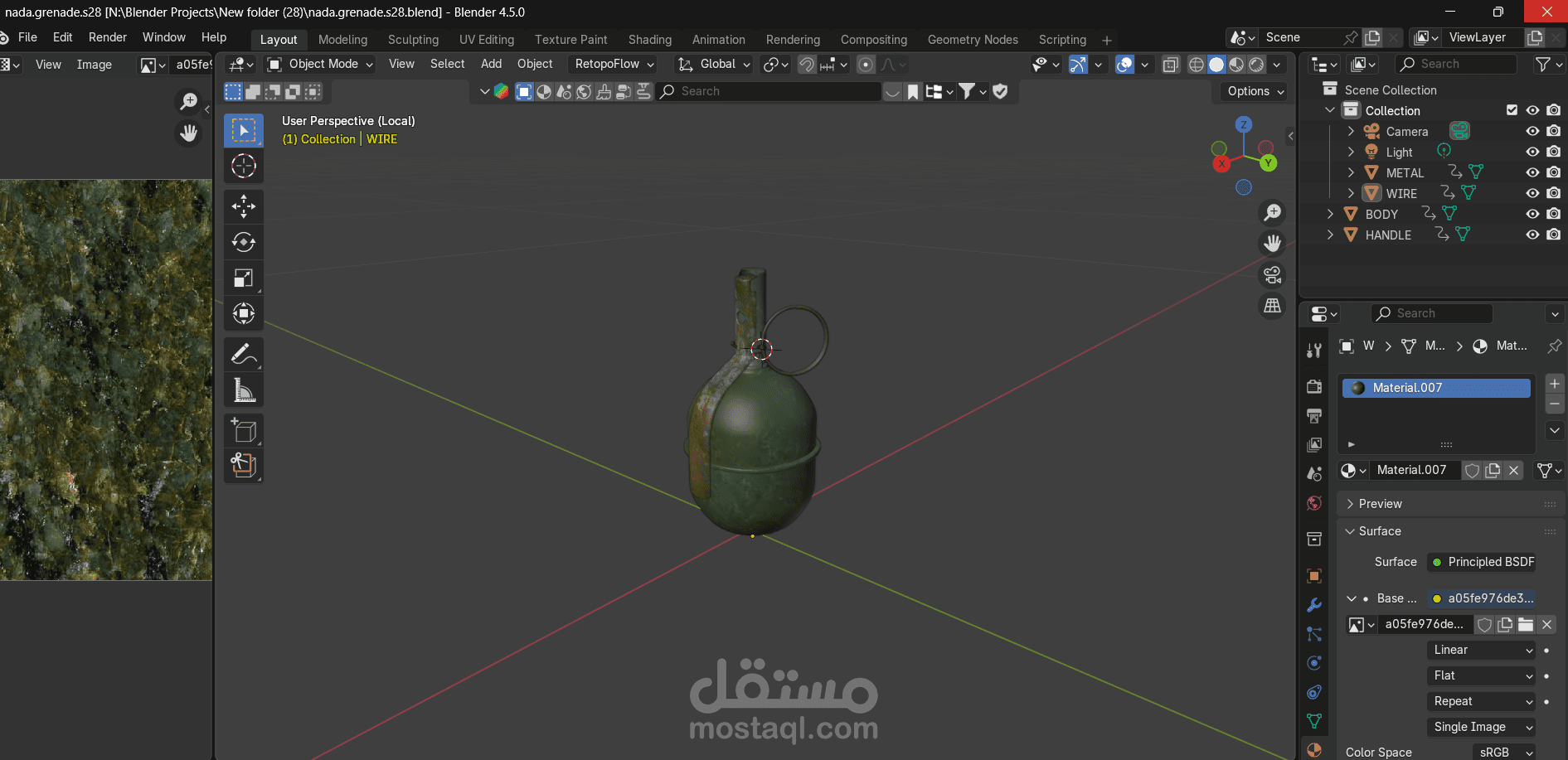Activate the Annotate tool
The height and width of the screenshot is (760, 1568).
pos(243,355)
